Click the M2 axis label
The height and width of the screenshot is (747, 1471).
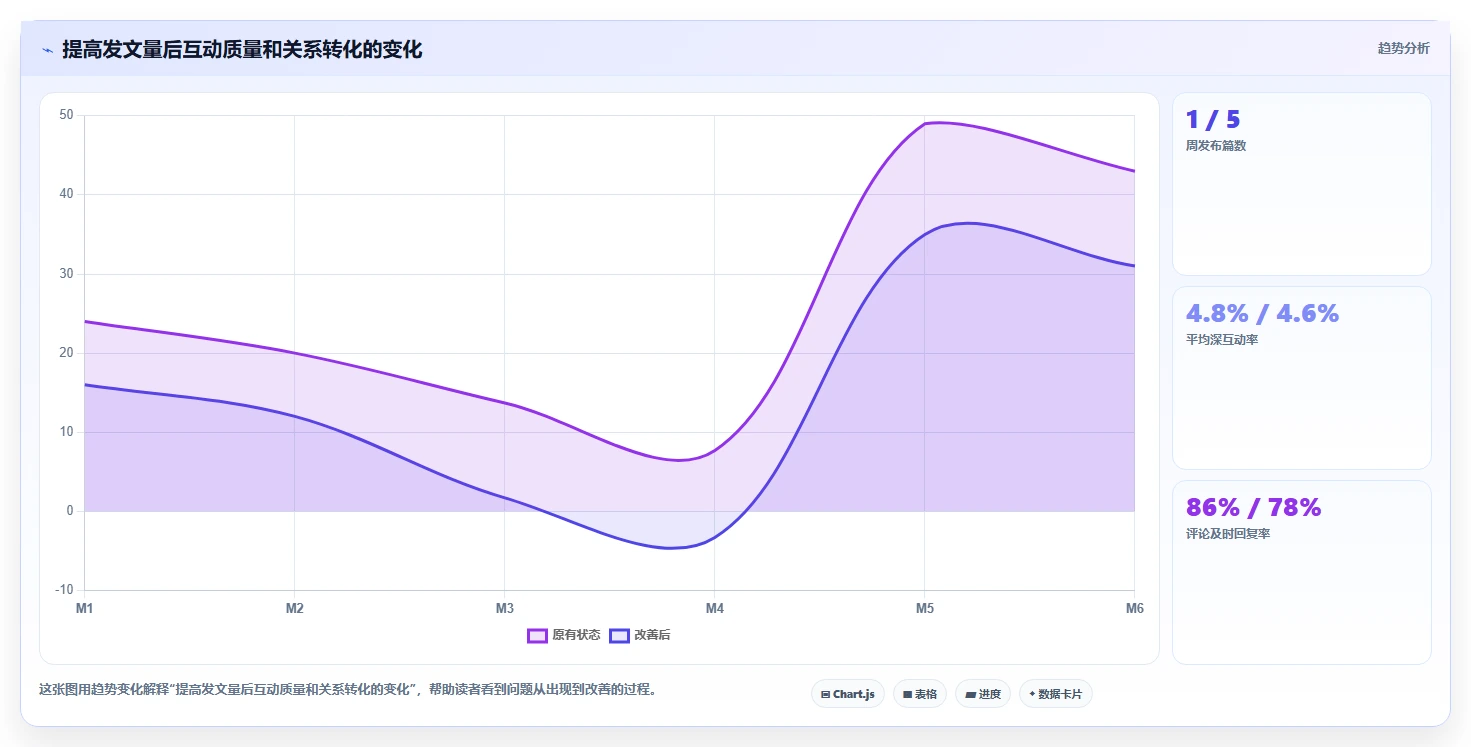pos(294,608)
